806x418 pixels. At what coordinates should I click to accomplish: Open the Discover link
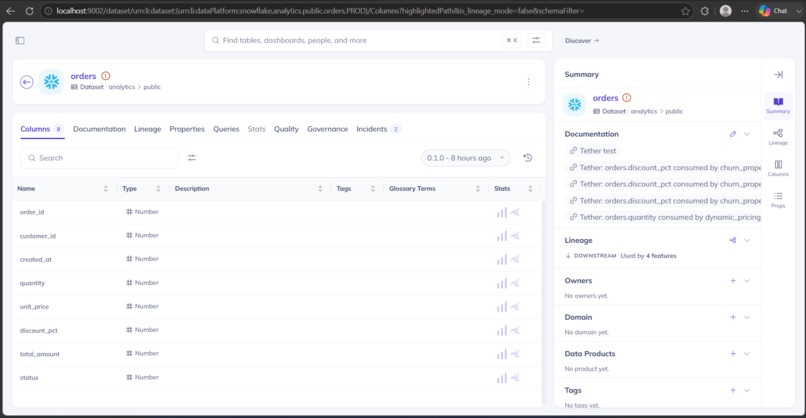[x=582, y=41]
